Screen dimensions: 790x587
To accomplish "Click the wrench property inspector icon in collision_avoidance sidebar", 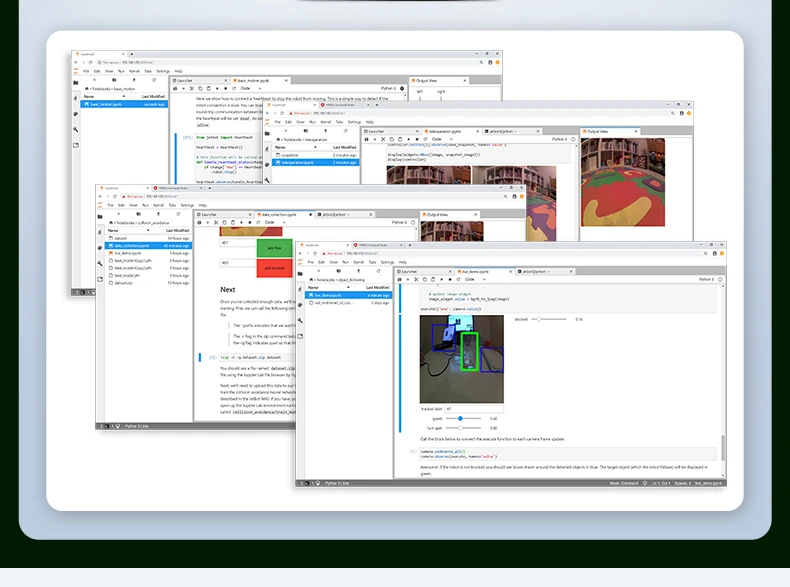I will pyautogui.click(x=101, y=262).
